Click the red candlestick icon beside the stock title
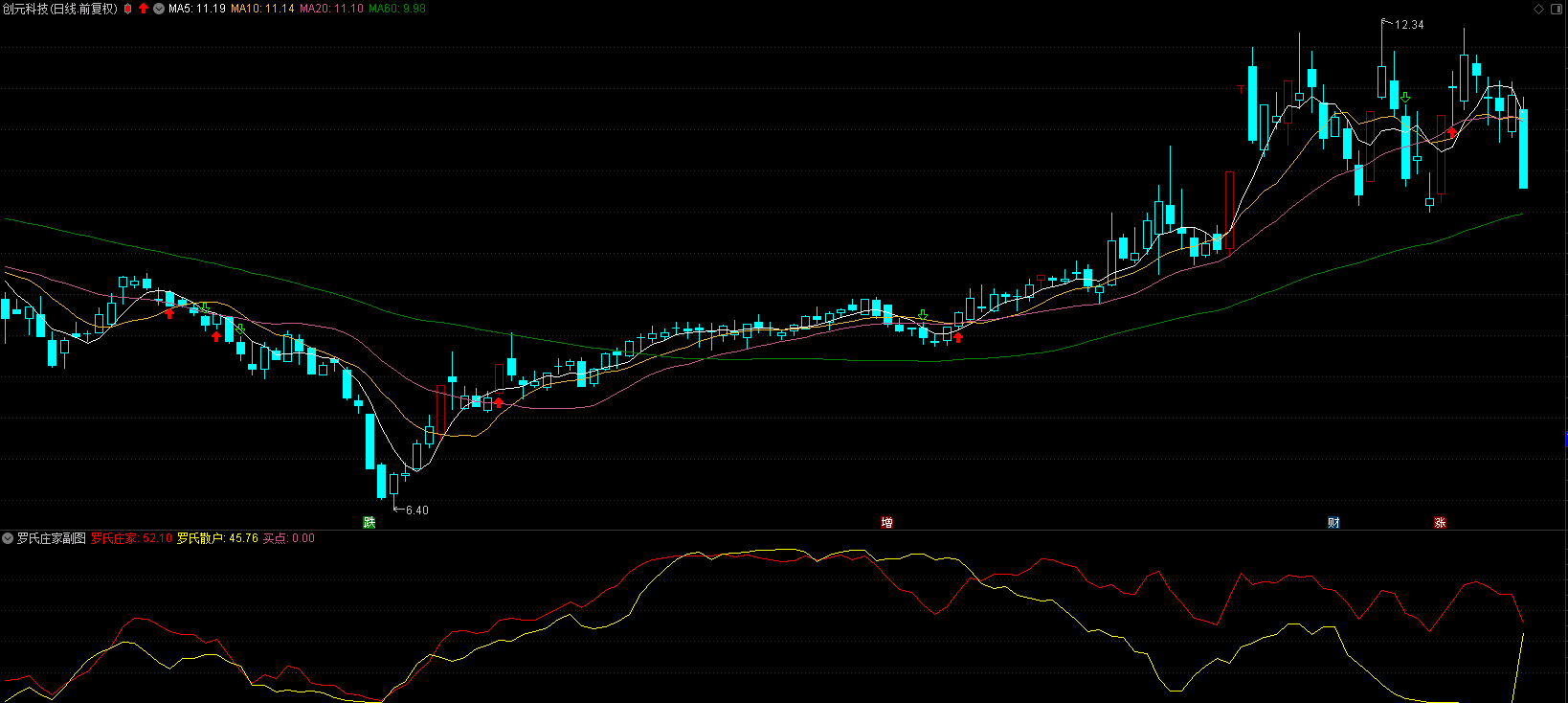Image resolution: width=1568 pixels, height=703 pixels. tap(128, 9)
